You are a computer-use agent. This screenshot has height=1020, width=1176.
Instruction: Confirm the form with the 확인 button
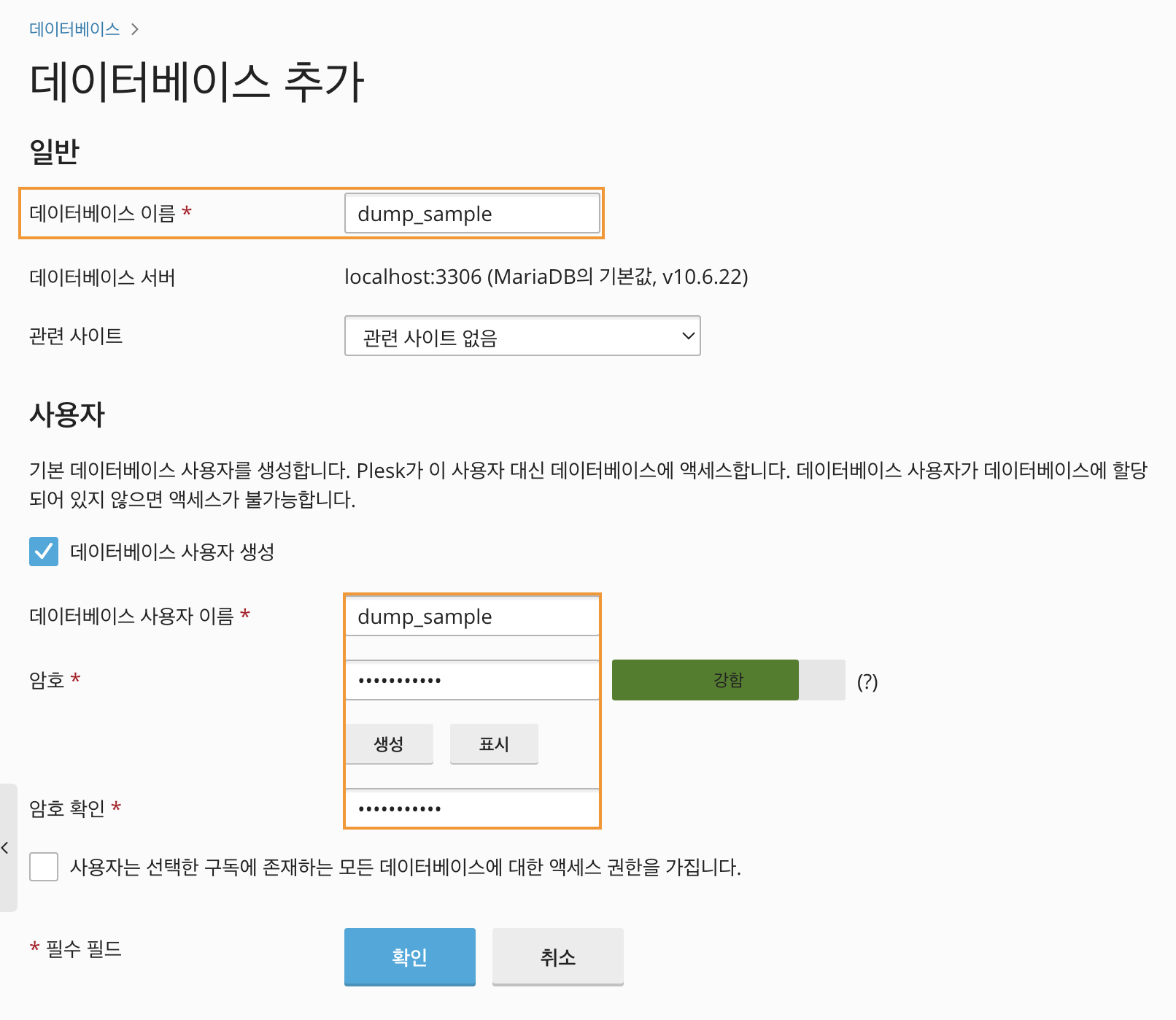(409, 957)
